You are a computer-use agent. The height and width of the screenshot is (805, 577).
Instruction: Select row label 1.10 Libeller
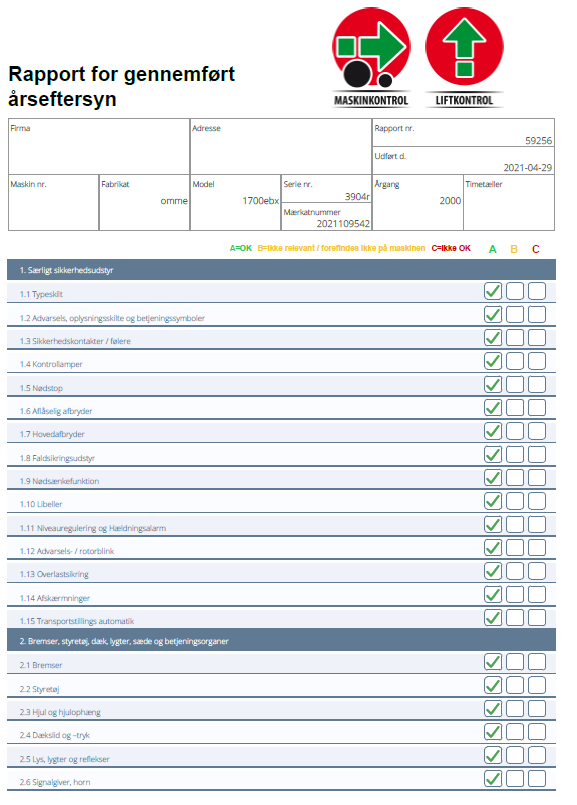pos(41,504)
